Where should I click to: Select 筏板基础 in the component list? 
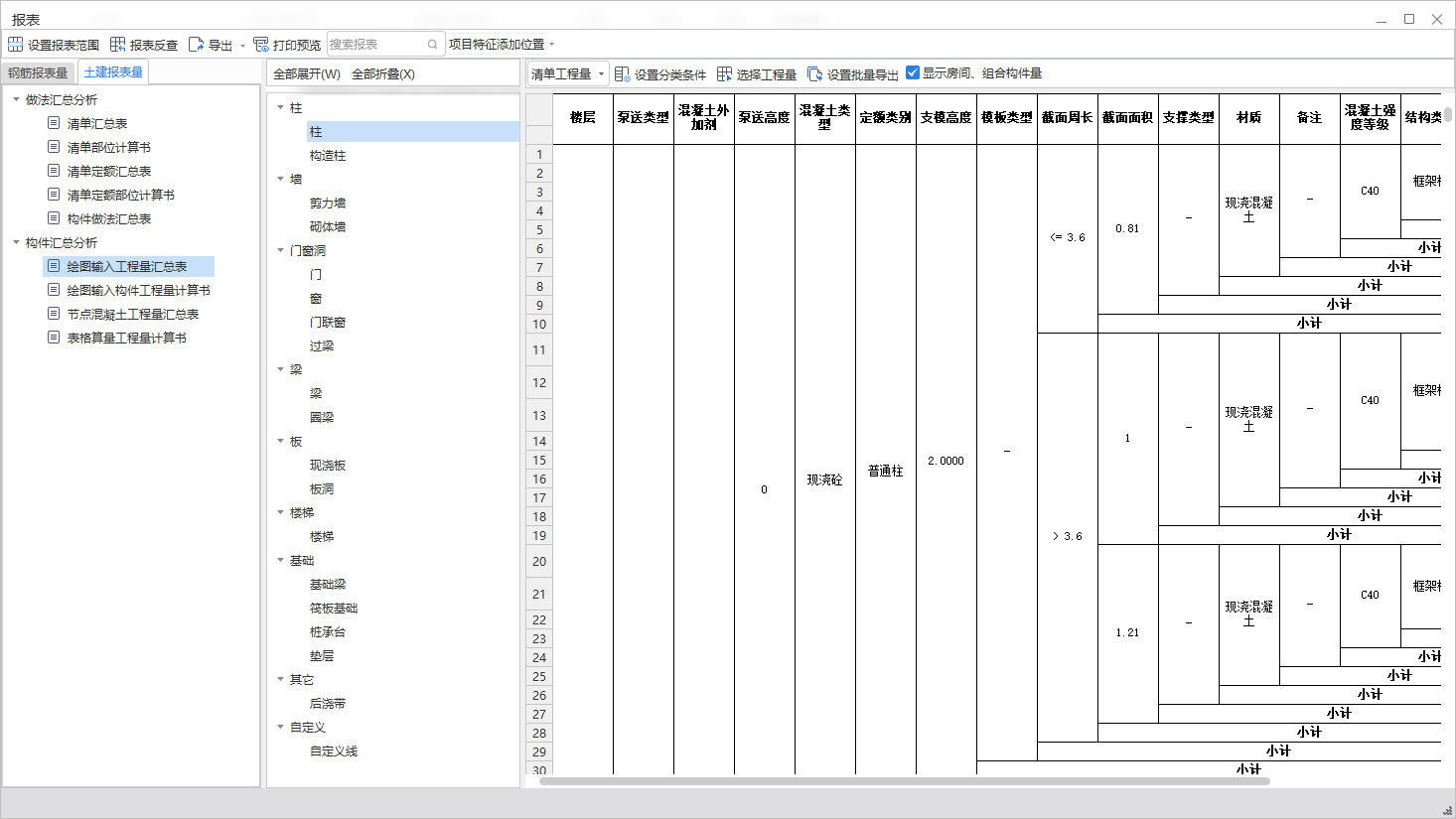334,608
